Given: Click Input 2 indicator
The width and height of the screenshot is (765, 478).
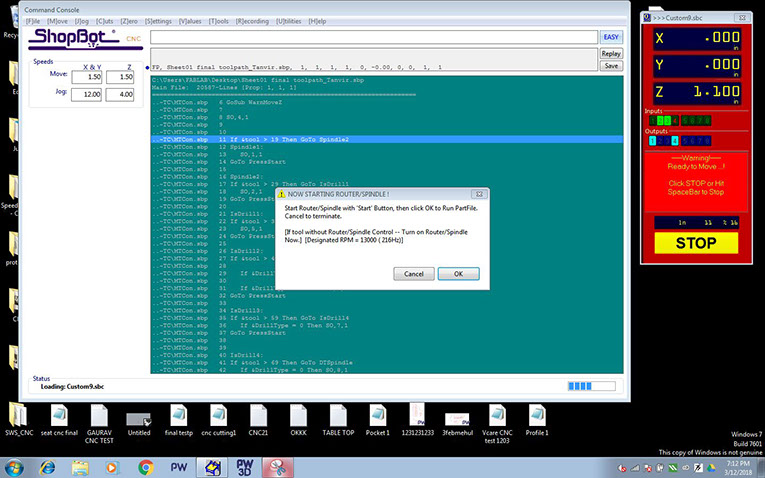Looking at the screenshot, I should pyautogui.click(x=660, y=120).
